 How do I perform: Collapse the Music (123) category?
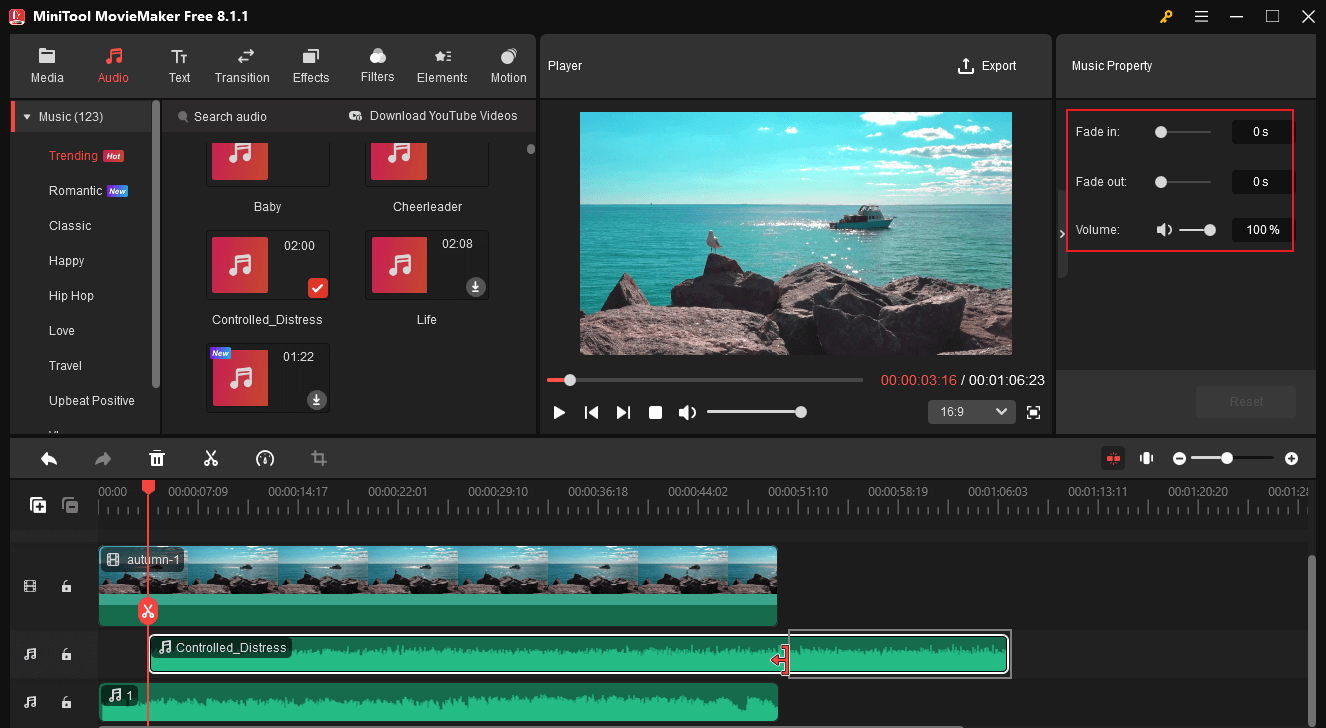(27, 117)
